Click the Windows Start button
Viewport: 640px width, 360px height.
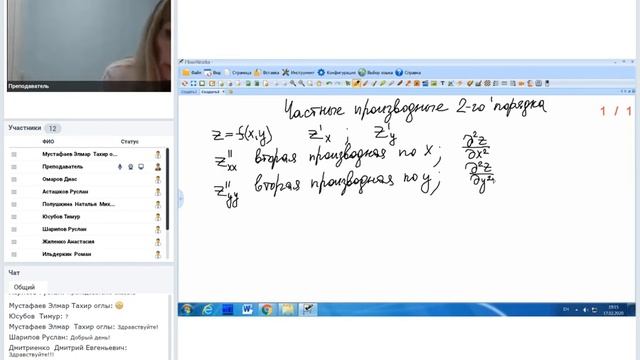pos(187,310)
